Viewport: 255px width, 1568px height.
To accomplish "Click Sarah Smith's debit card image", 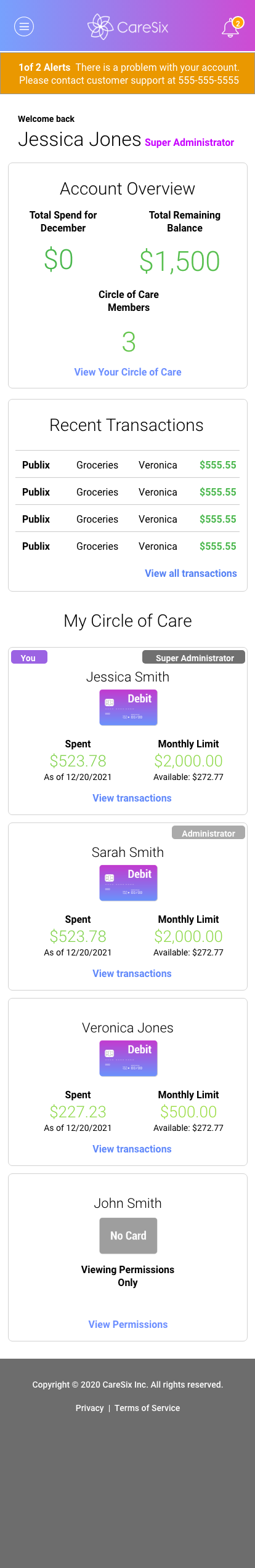I will [128, 882].
